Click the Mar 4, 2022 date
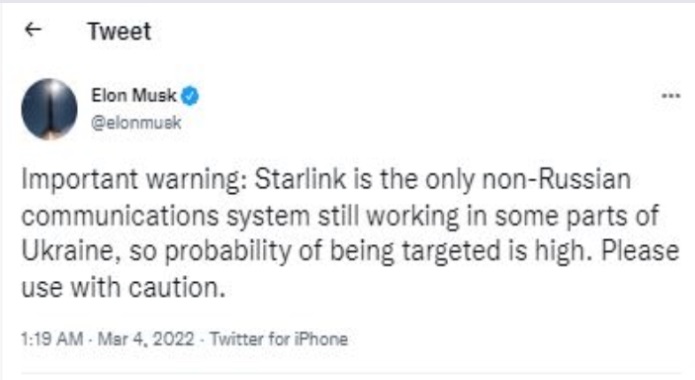The image size is (695, 380). coord(146,339)
